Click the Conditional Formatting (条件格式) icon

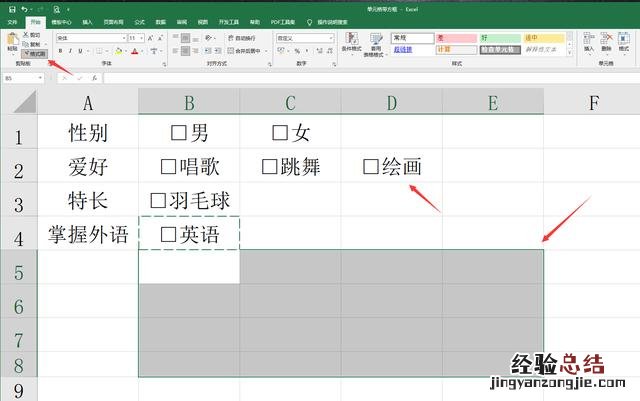[x=352, y=42]
